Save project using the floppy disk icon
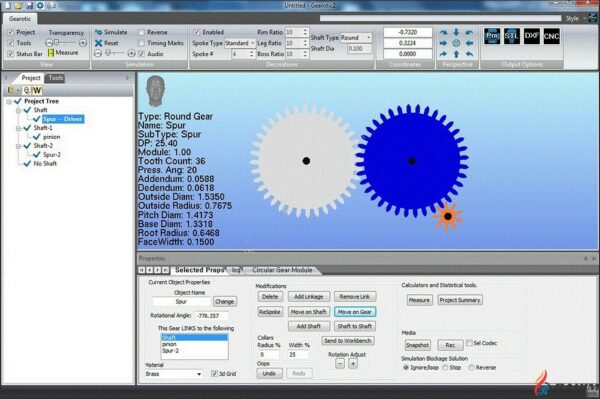 pyautogui.click(x=29, y=5)
